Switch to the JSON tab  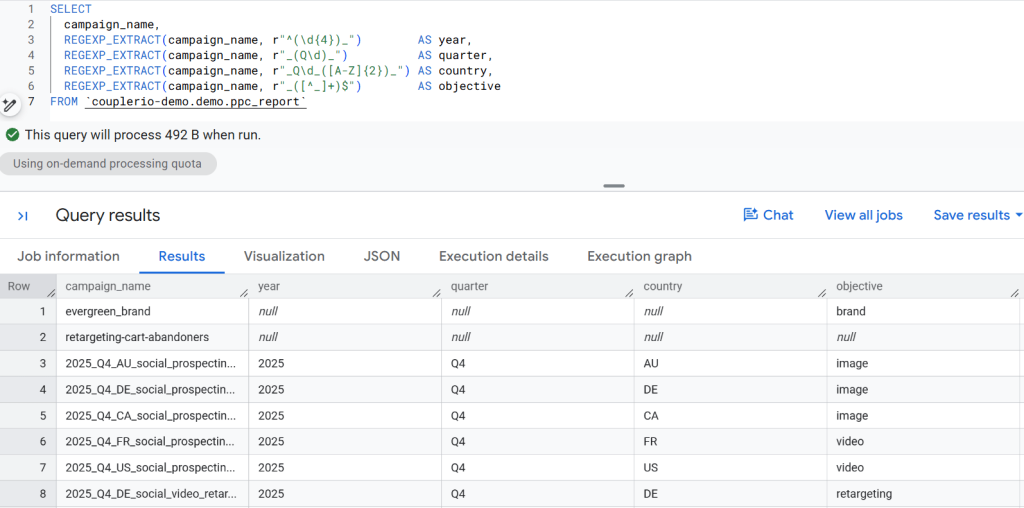(x=382, y=257)
